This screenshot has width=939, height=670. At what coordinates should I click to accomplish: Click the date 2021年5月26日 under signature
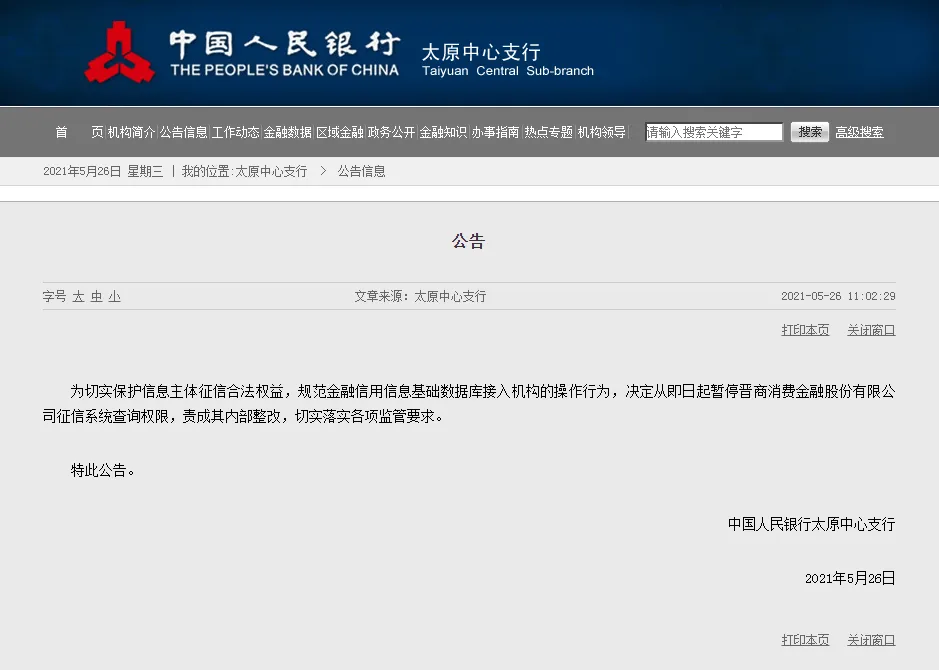point(850,578)
